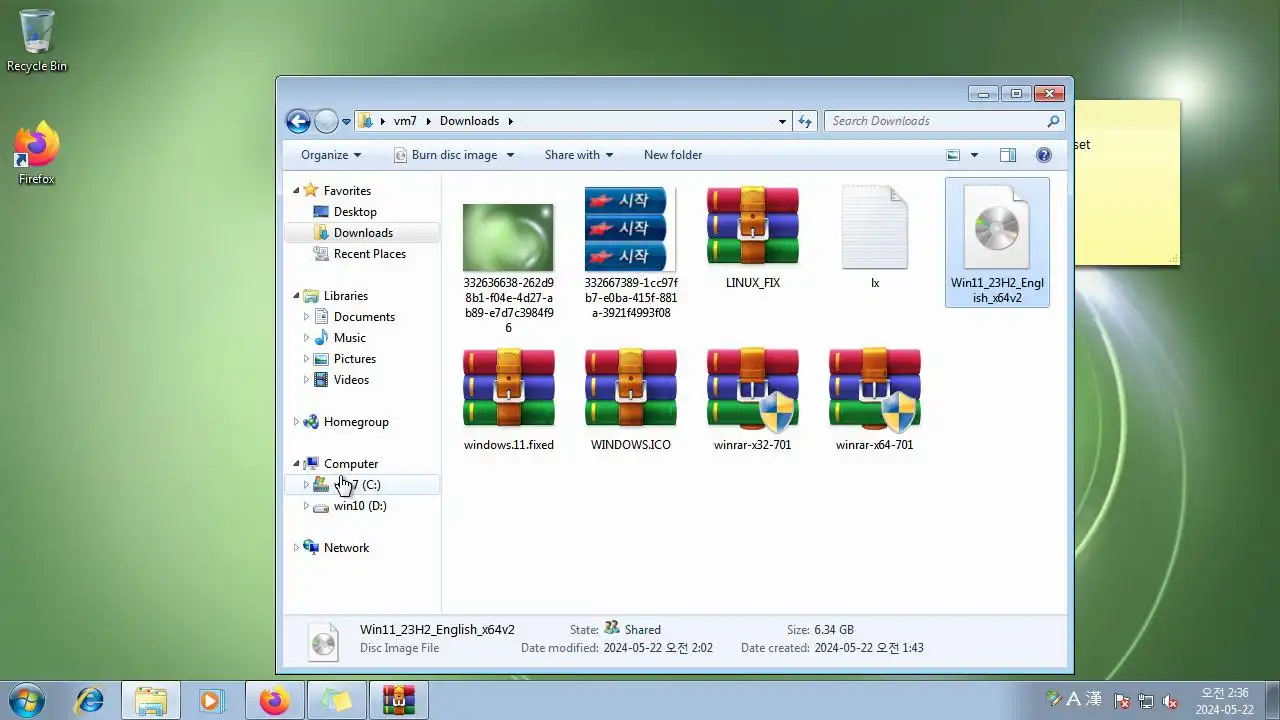Create a New folder
This screenshot has width=1280, height=720.
point(673,155)
